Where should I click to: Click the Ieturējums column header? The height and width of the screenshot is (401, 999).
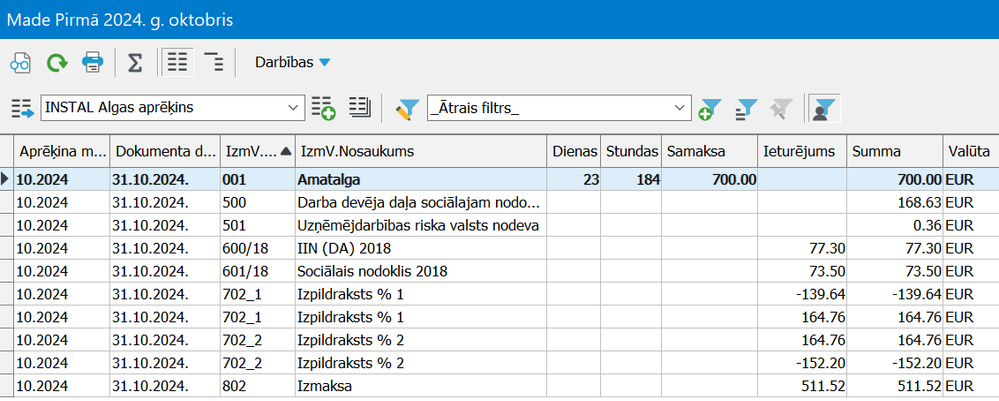click(802, 151)
